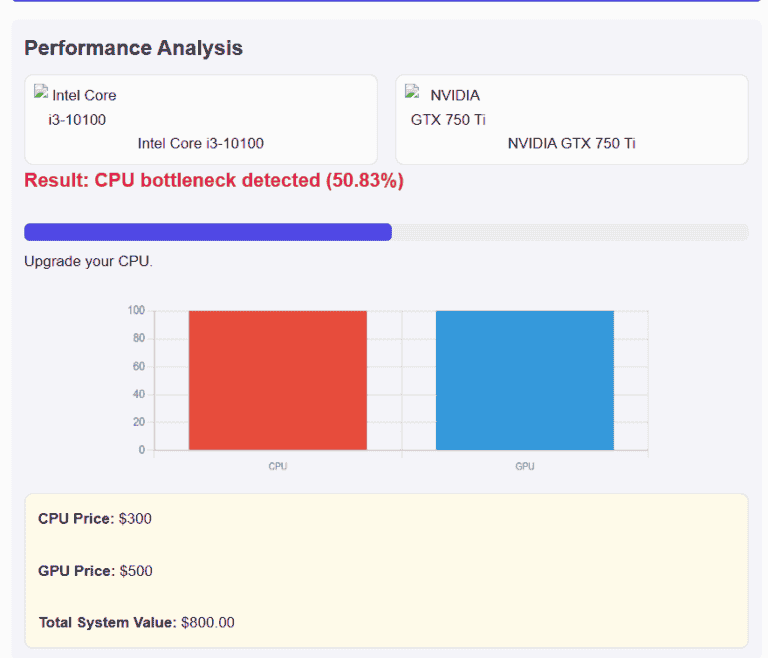Click the 60 gridline label on chart
Image resolution: width=768 pixels, height=658 pixels.
click(x=138, y=366)
